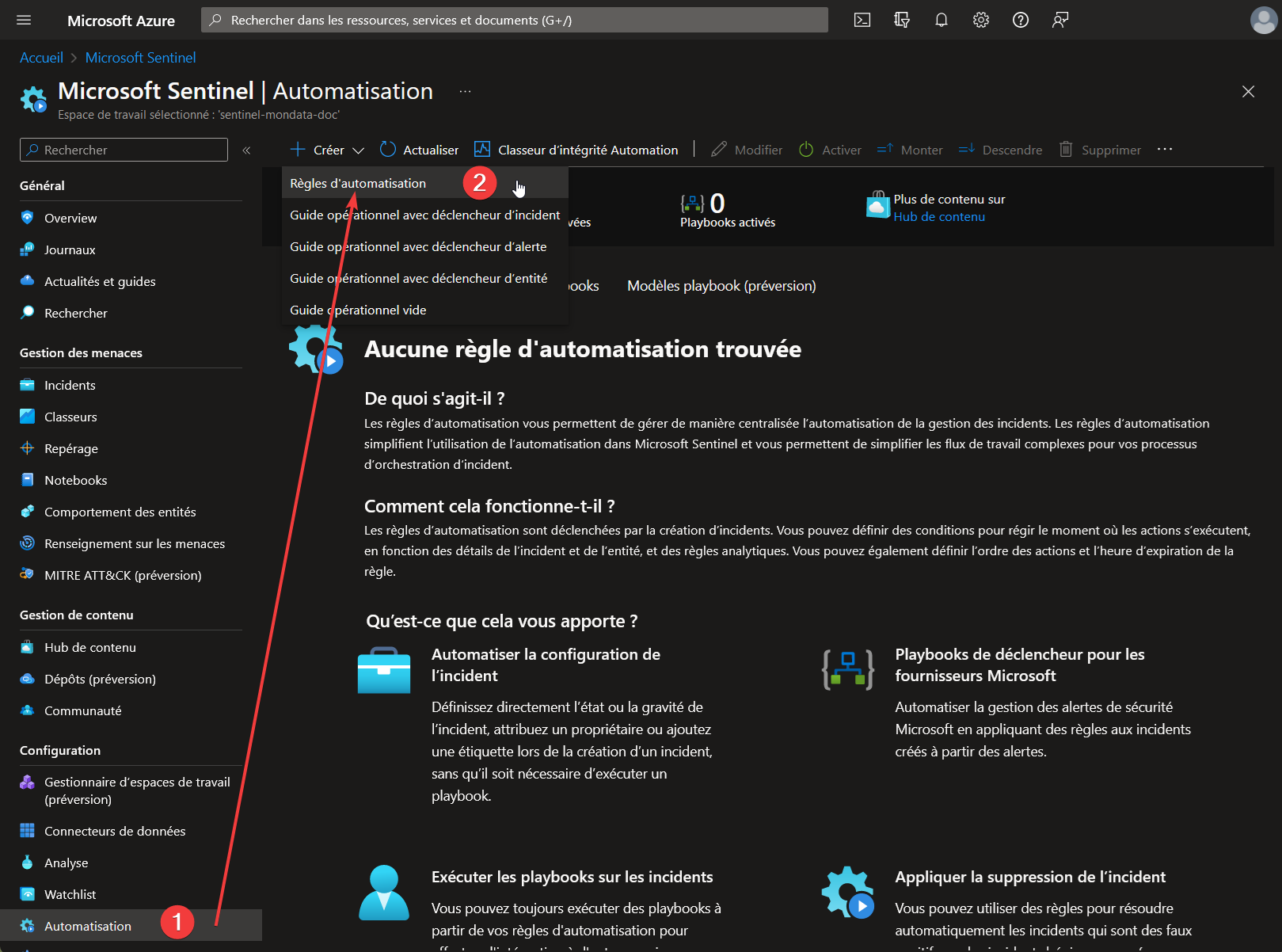Viewport: 1282px width, 952px height.
Task: Focus the global Azure search bar
Action: pos(515,20)
